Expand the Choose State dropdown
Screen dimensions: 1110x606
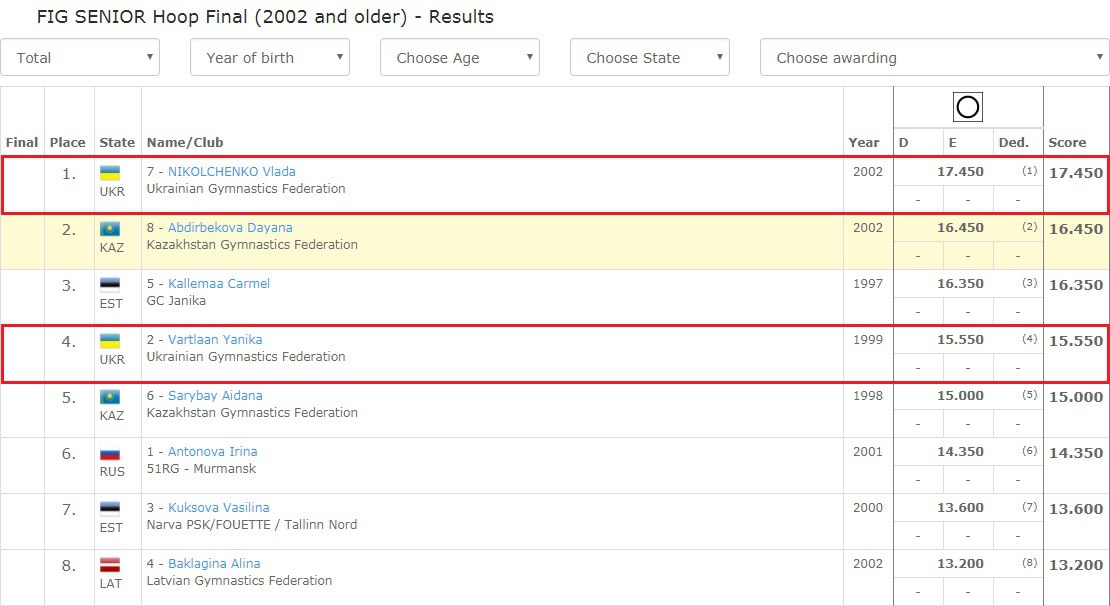tap(650, 58)
